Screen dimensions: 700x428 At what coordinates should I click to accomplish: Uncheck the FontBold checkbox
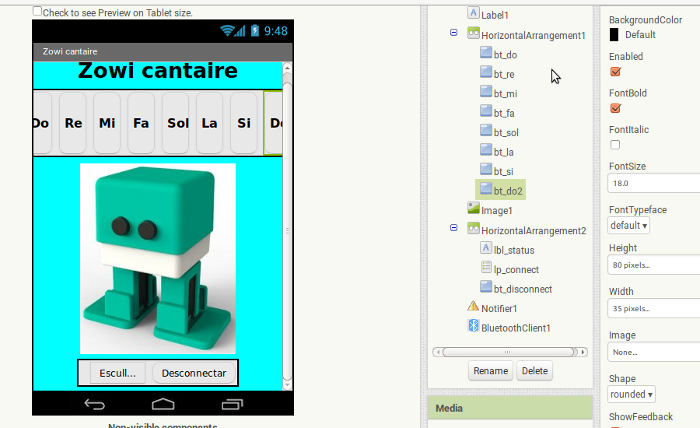pyautogui.click(x=615, y=108)
